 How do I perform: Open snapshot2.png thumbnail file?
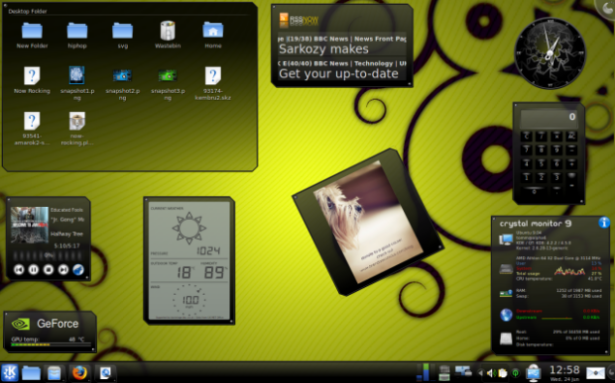(x=122, y=75)
